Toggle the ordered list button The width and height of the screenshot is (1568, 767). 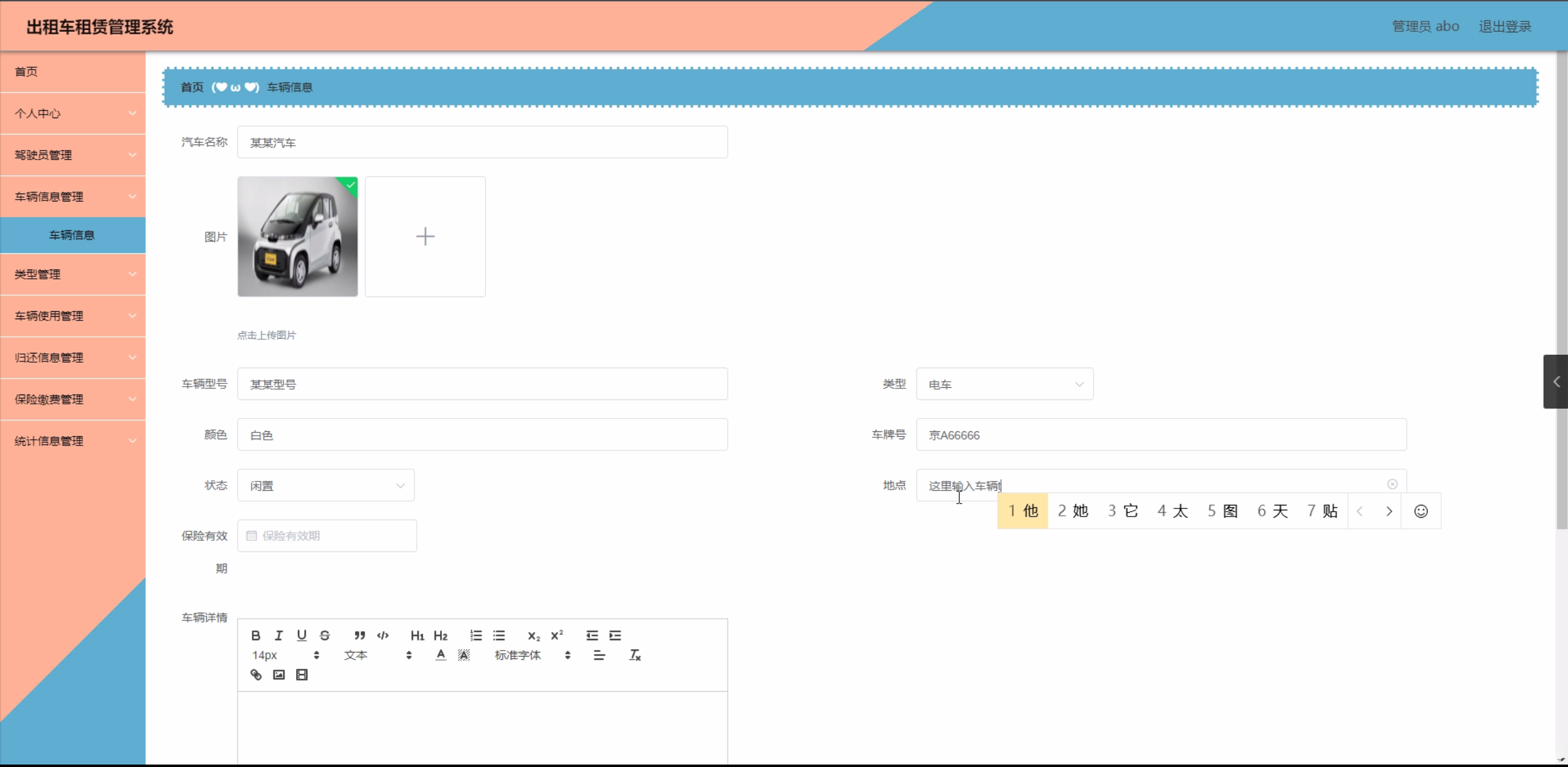[x=476, y=635]
